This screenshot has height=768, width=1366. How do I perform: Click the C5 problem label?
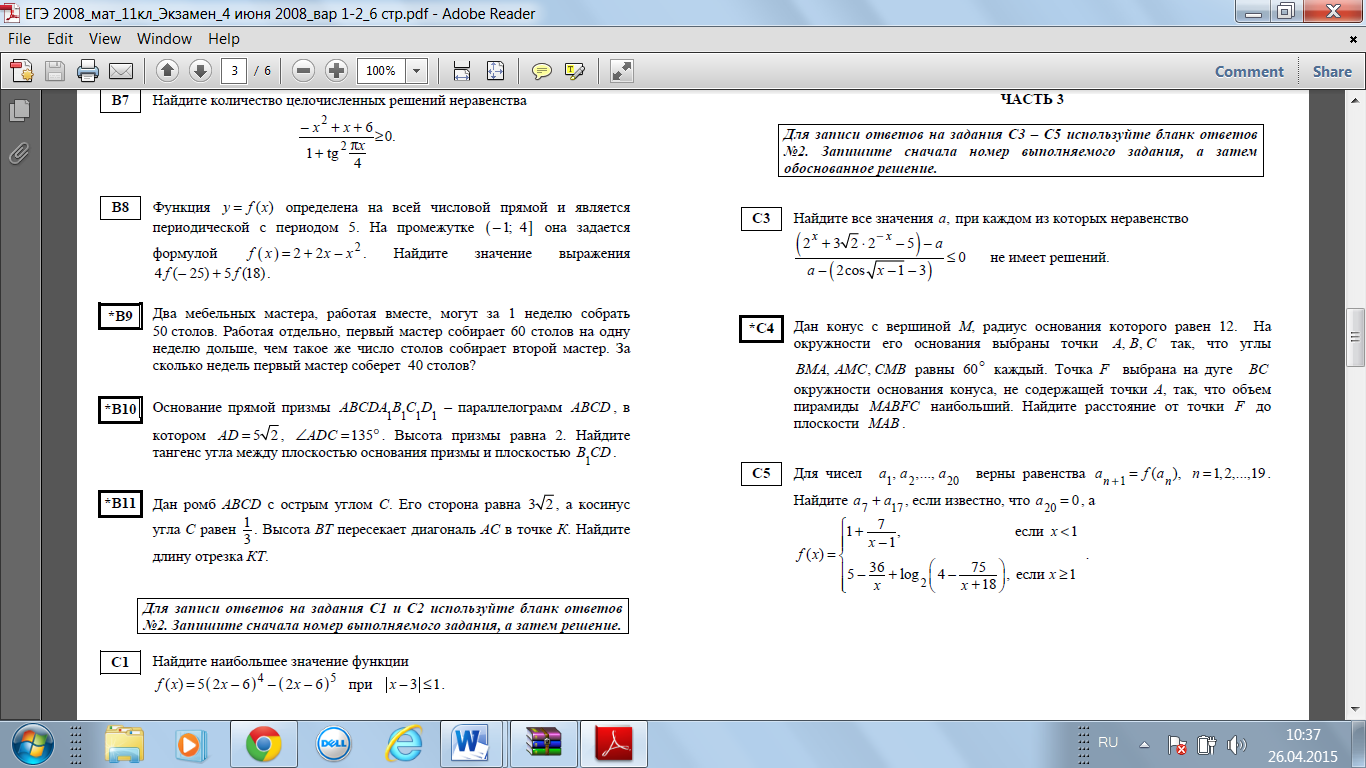761,473
